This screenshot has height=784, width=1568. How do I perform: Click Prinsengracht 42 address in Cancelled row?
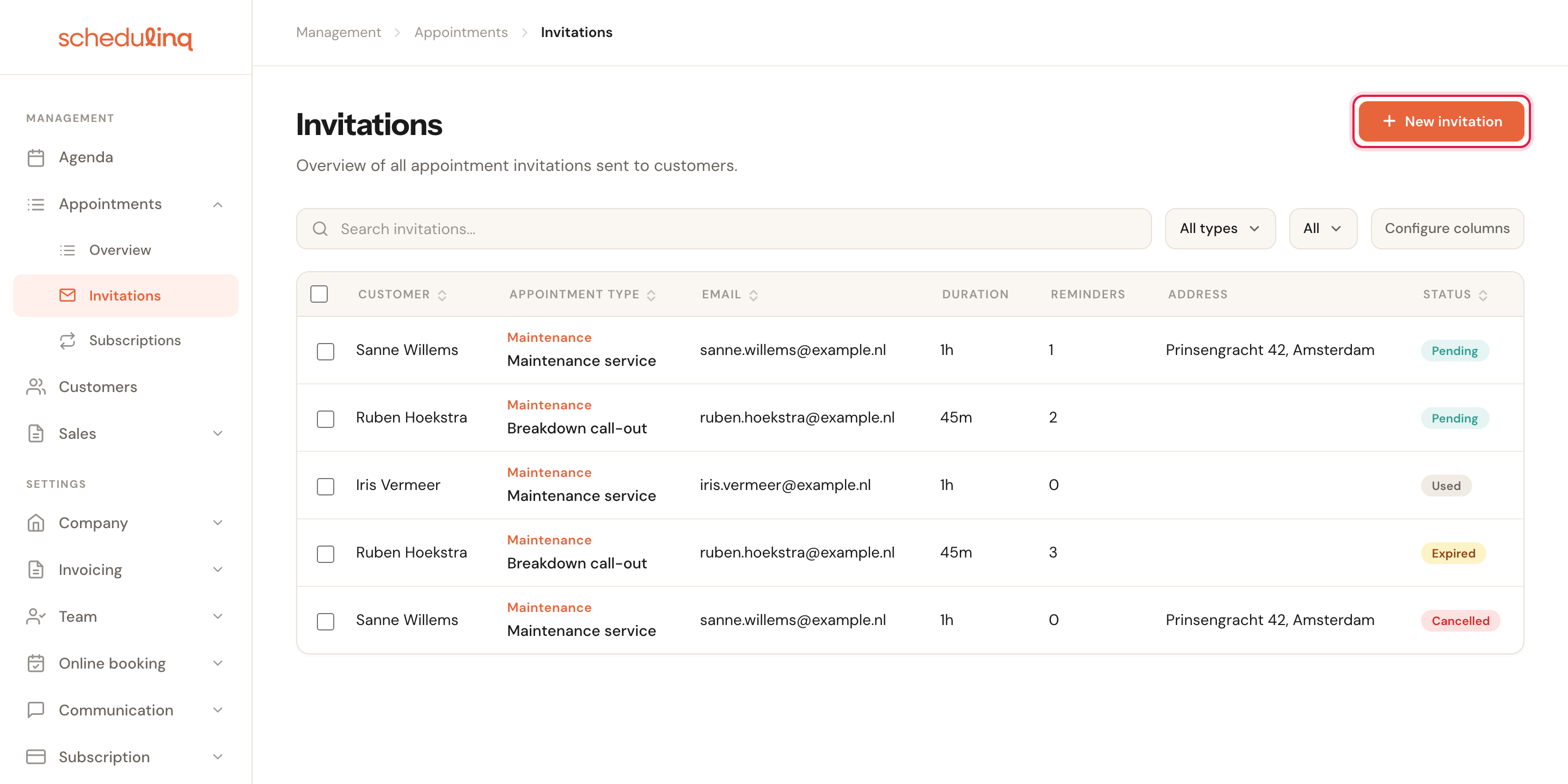[x=1270, y=620]
